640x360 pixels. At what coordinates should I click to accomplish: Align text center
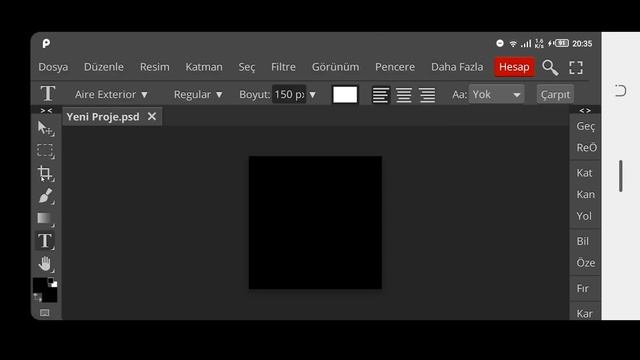click(404, 95)
